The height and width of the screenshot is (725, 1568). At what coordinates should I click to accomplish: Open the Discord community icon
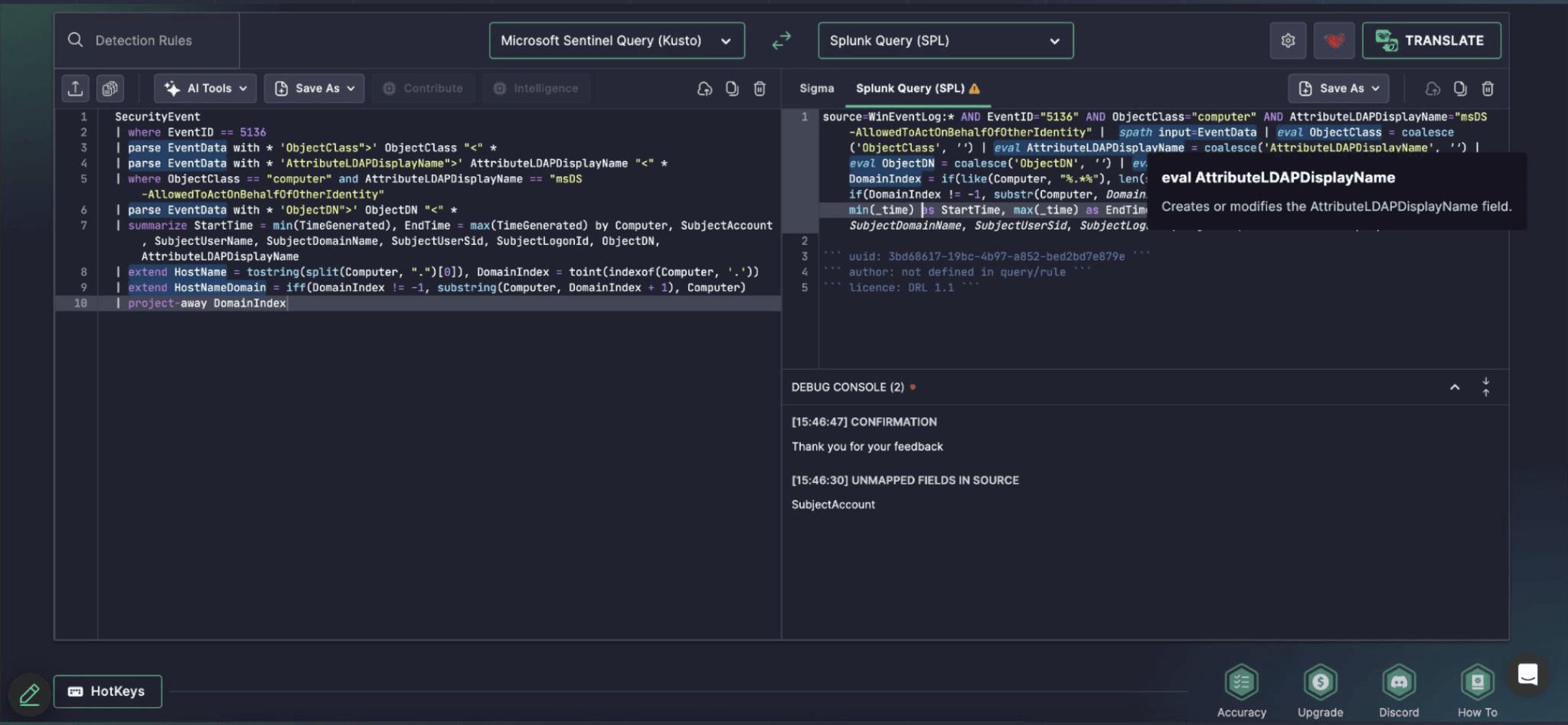(1399, 681)
